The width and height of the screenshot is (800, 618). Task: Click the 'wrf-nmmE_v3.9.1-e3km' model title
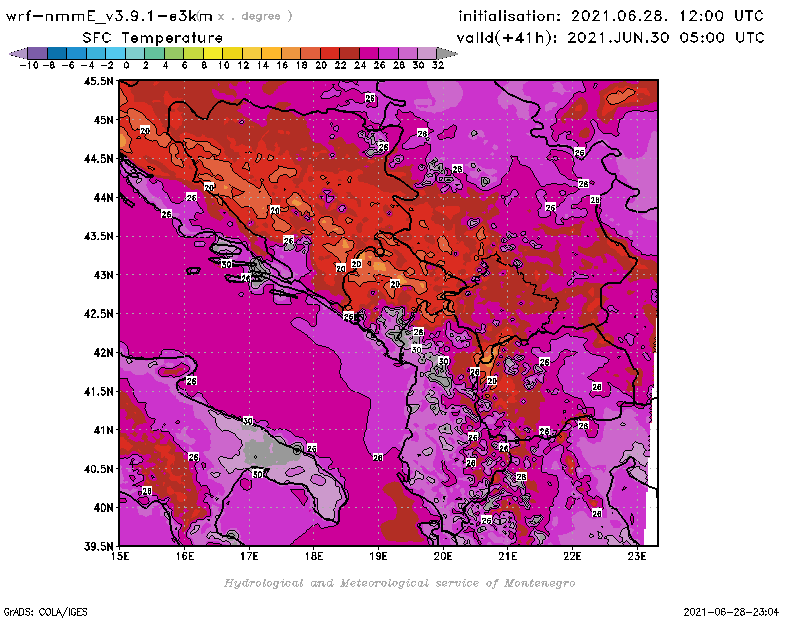click(109, 16)
